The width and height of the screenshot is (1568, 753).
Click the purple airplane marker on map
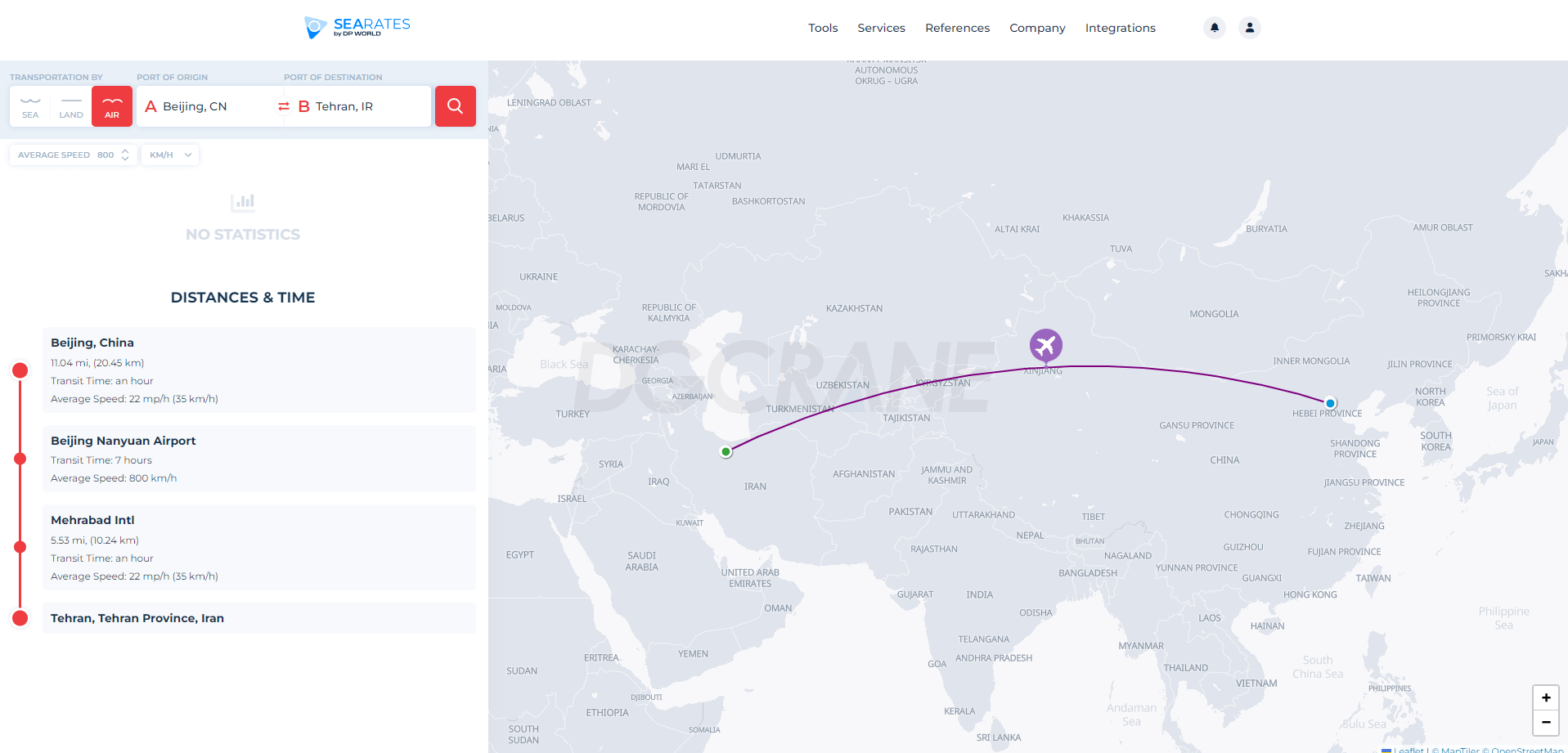click(1045, 345)
